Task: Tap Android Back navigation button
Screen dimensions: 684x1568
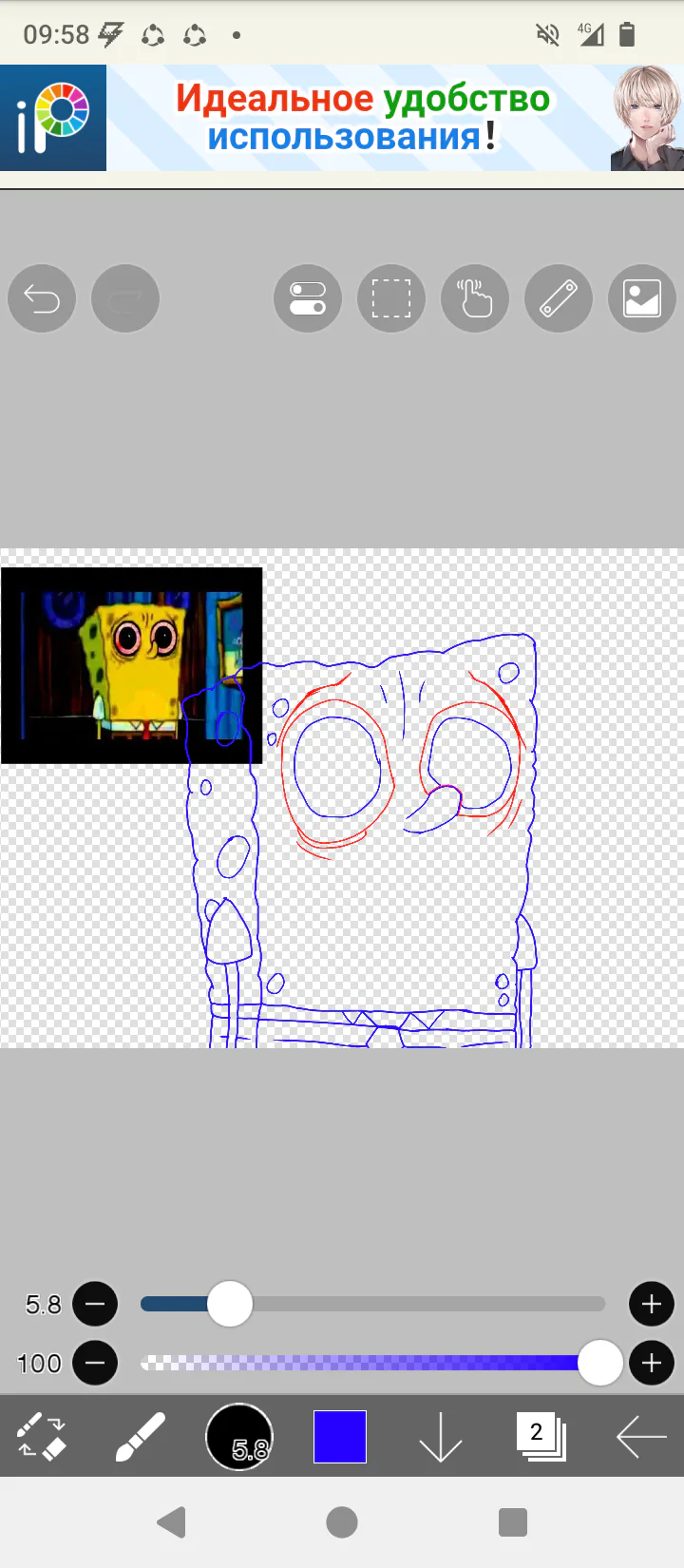Action: click(171, 1522)
